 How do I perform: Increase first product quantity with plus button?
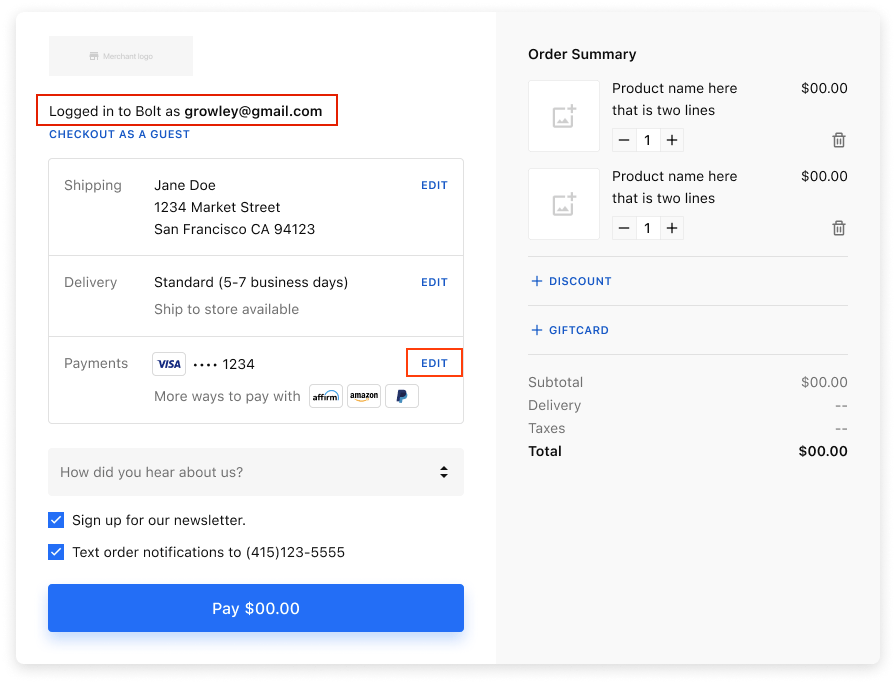(x=671, y=140)
